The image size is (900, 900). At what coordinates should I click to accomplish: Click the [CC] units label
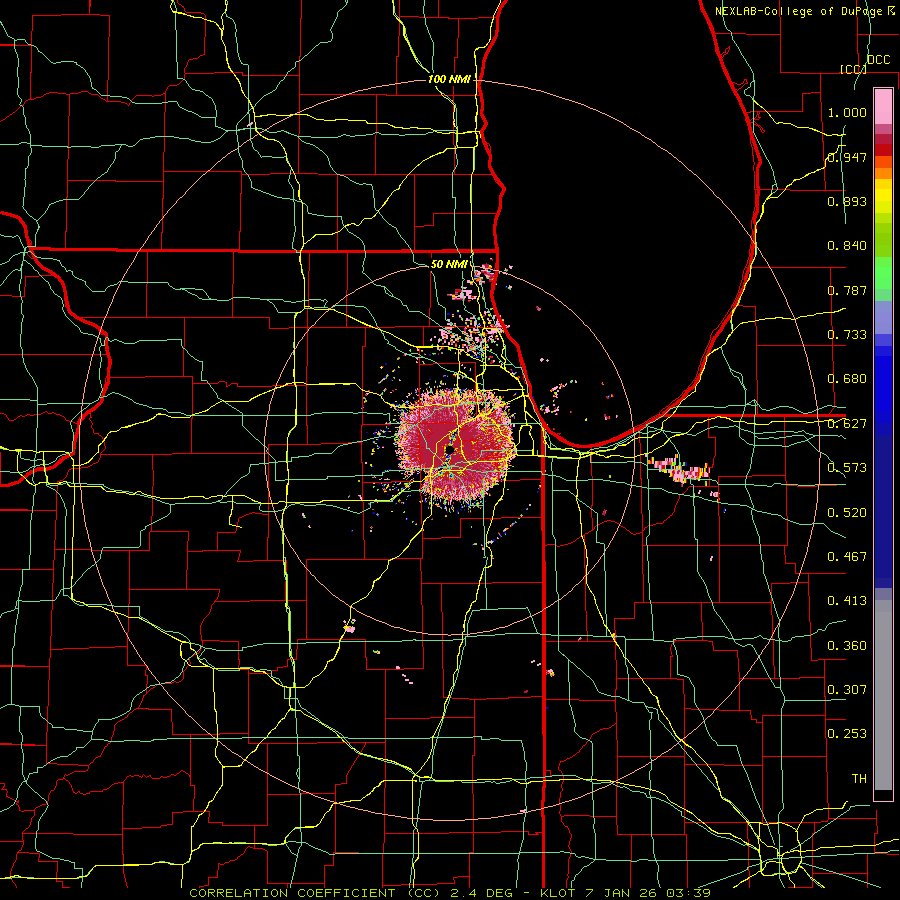click(x=854, y=69)
